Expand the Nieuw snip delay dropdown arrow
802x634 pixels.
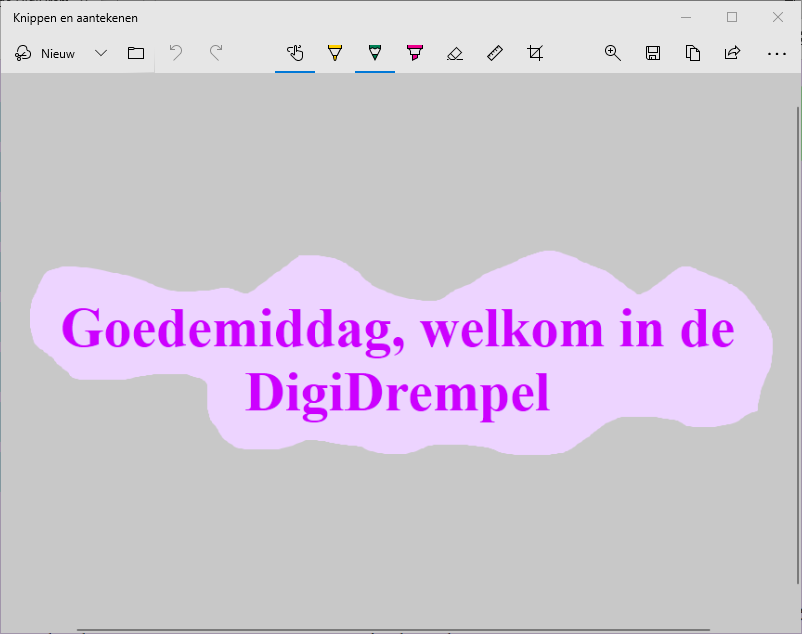coord(101,53)
